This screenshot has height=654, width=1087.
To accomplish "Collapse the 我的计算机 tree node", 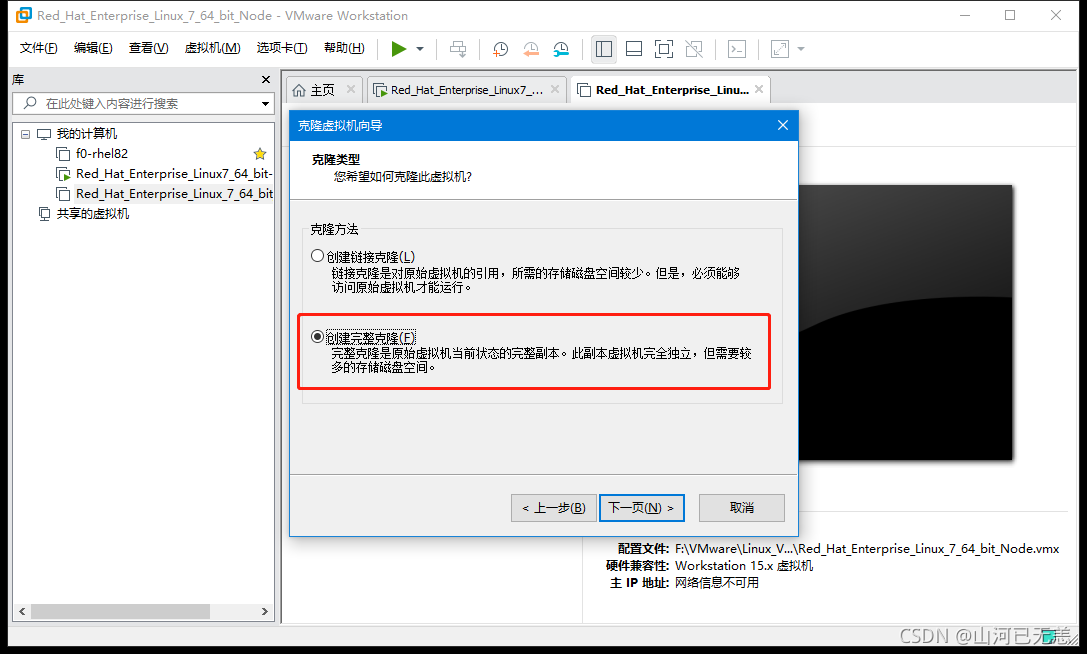I will tap(26, 135).
